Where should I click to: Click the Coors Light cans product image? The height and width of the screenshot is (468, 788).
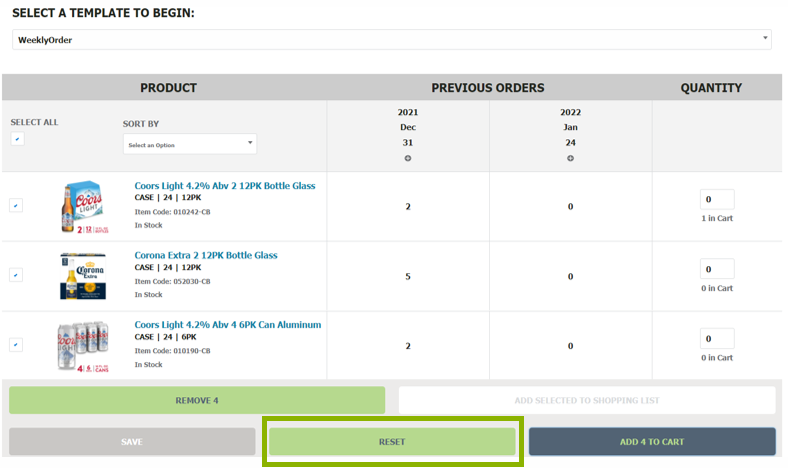point(83,346)
